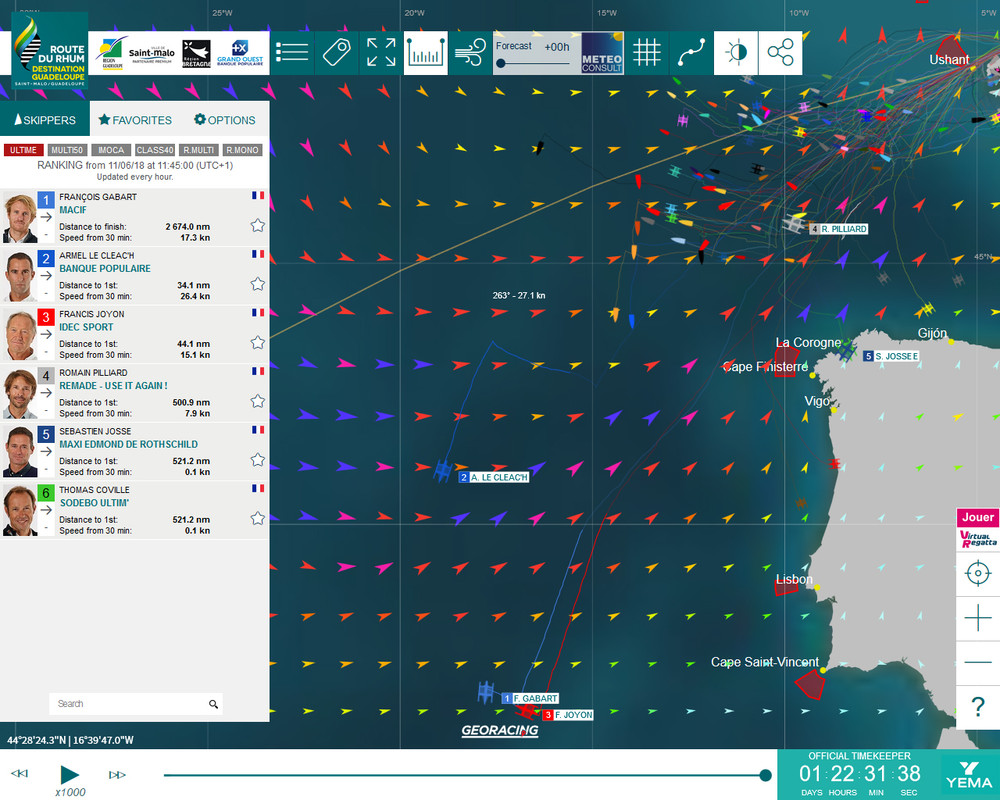The image size is (1000, 800).
Task: Click the search magnifier icon
Action: pyautogui.click(x=214, y=704)
